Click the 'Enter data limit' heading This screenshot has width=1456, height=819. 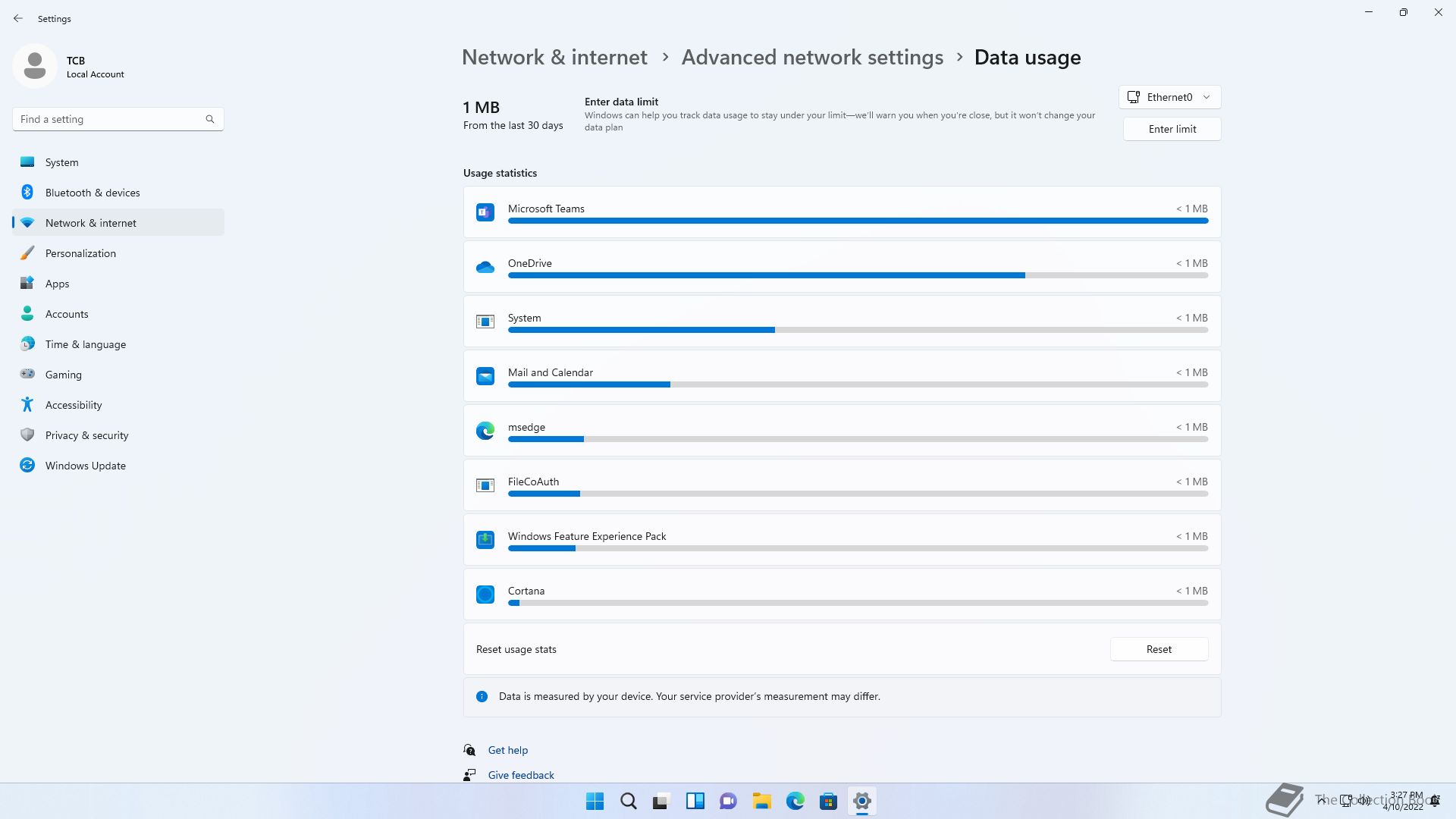[x=621, y=102]
